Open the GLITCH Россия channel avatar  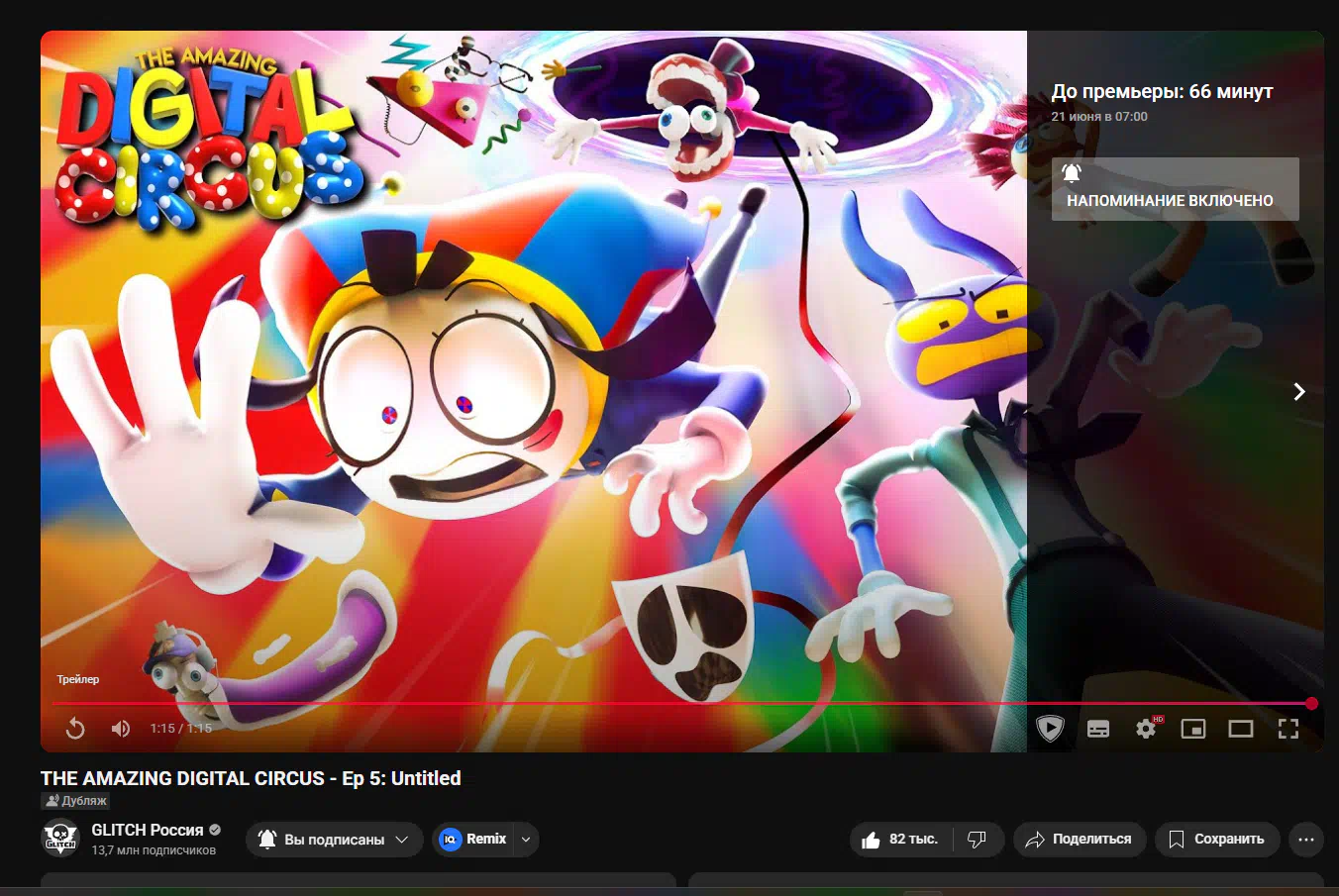coord(60,839)
